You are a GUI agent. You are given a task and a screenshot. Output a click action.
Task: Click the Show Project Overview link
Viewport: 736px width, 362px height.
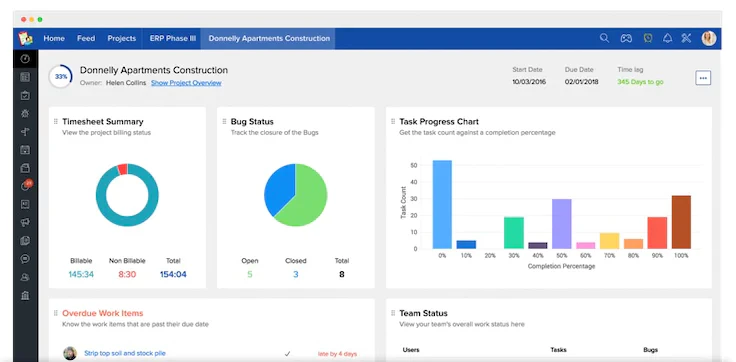point(186,83)
